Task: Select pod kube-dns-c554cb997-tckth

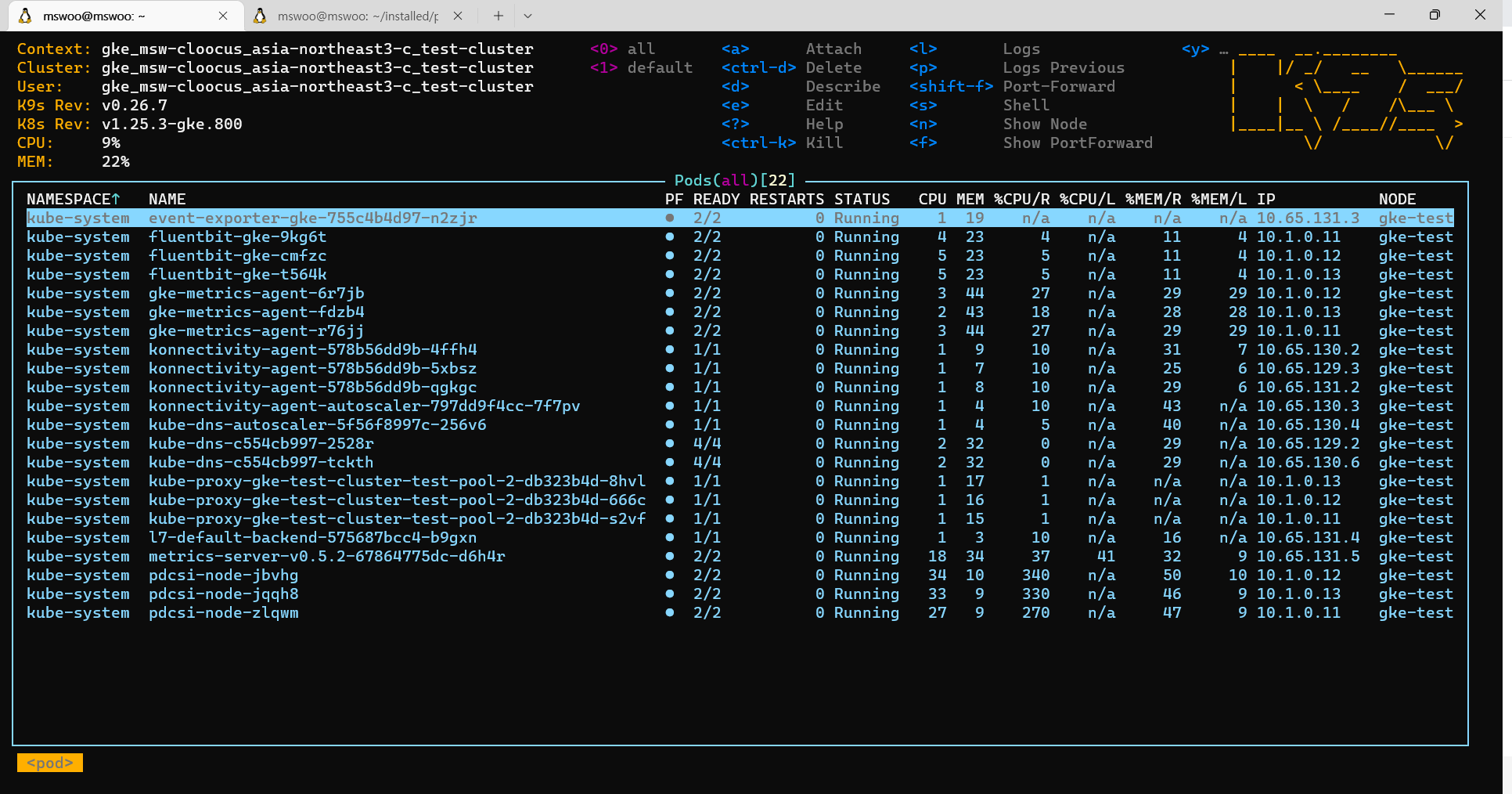Action: [x=740, y=462]
